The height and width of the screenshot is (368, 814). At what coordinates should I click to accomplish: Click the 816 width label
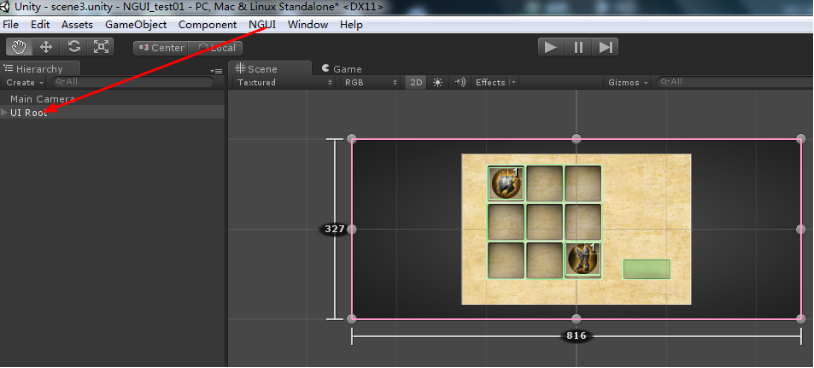576,336
